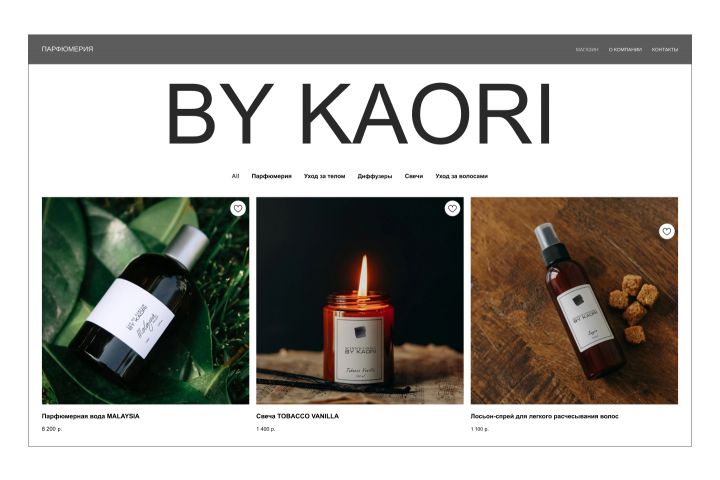Click Лосьон-спрей для легкого расчесывания волос title
Image resolution: width=720 pixels, height=480 pixels.
[545, 416]
